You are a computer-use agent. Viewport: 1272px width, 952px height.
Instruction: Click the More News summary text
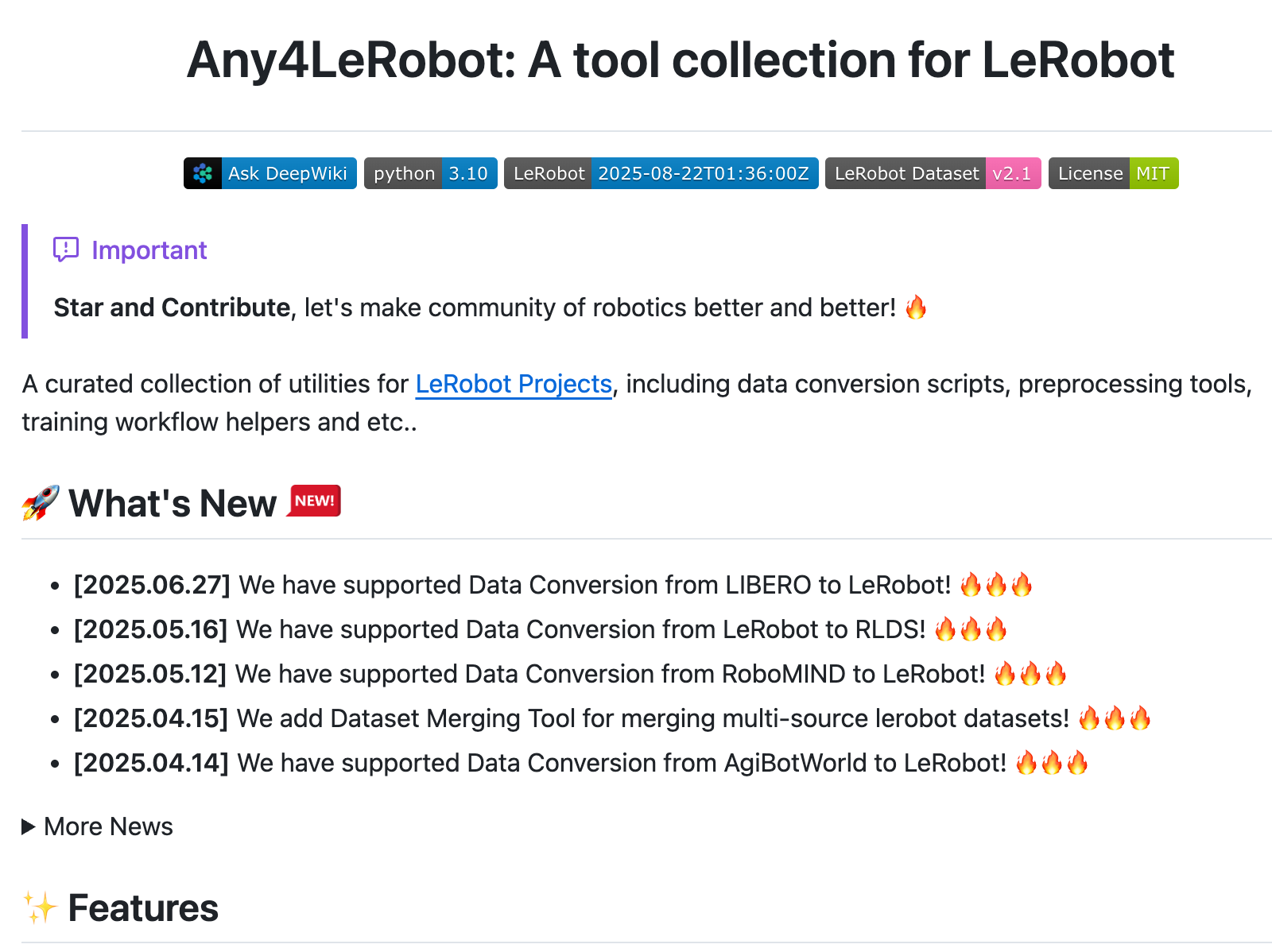[108, 826]
